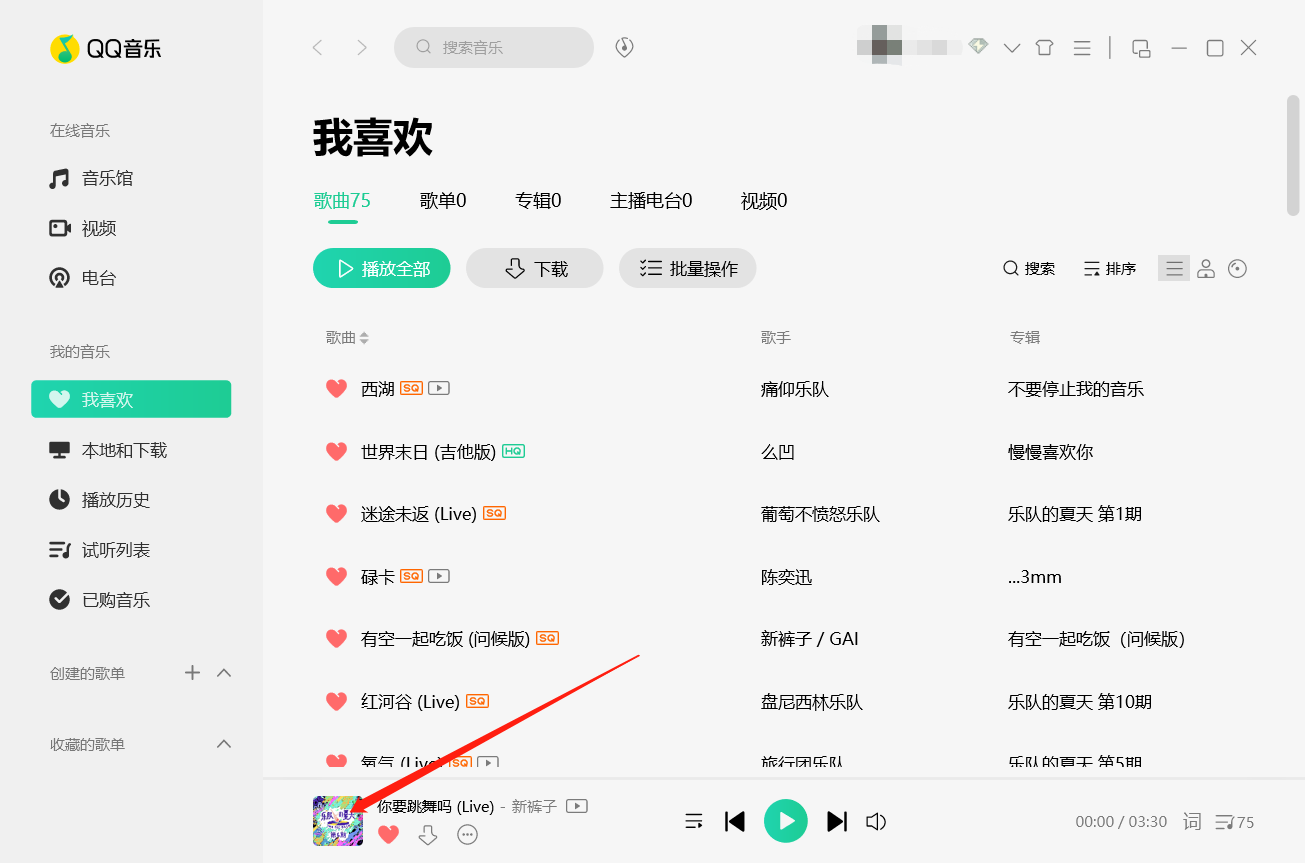This screenshot has width=1305, height=863.
Task: Expand the account dropdown arrow
Action: (1012, 47)
